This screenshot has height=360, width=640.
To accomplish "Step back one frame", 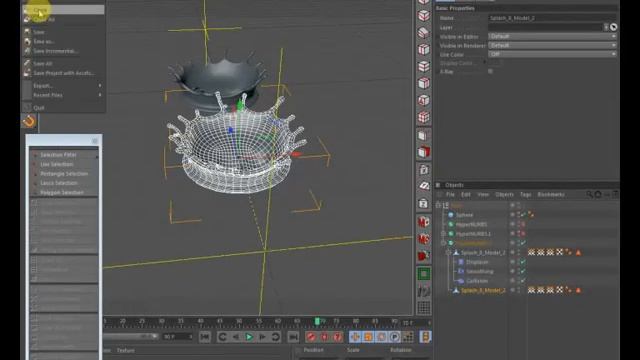I will pos(236,337).
